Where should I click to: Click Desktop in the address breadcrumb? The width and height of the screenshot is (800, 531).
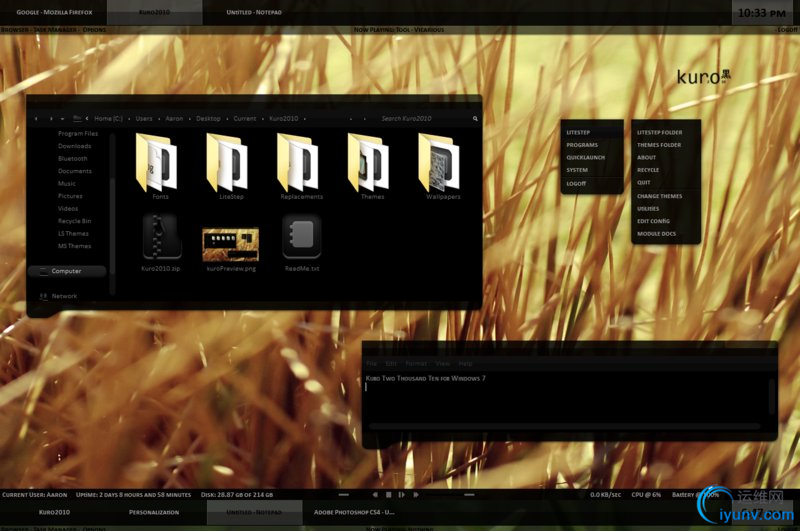point(208,118)
